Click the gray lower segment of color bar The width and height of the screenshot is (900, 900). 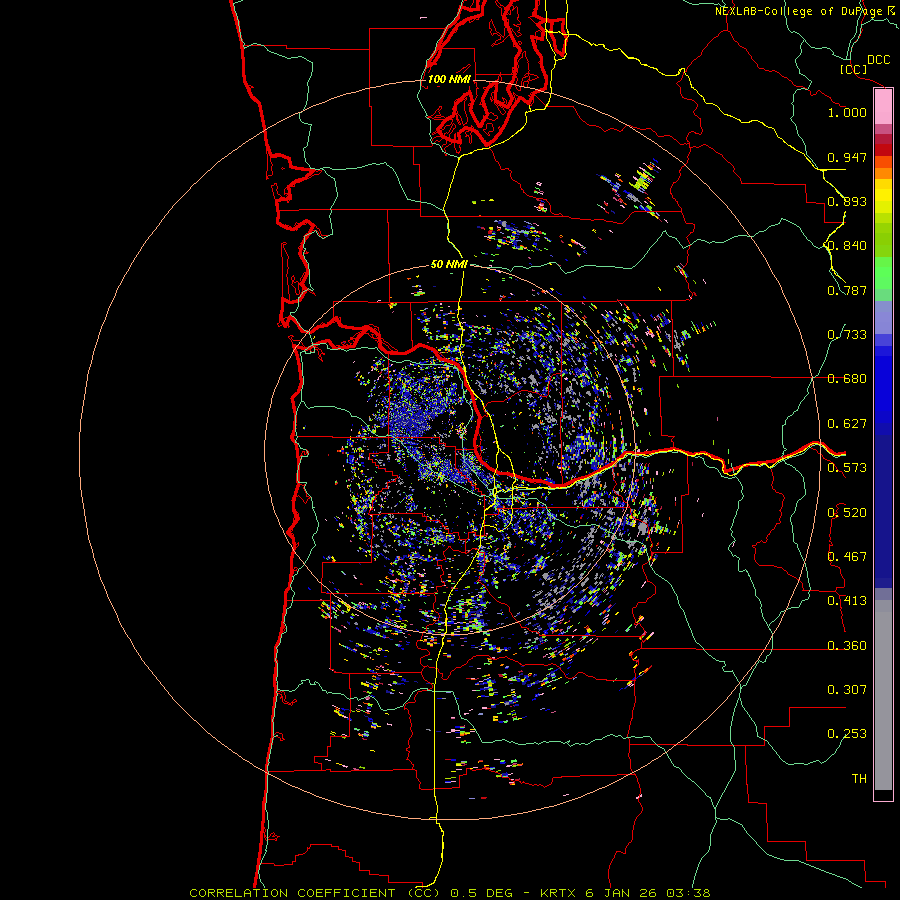pos(883,695)
